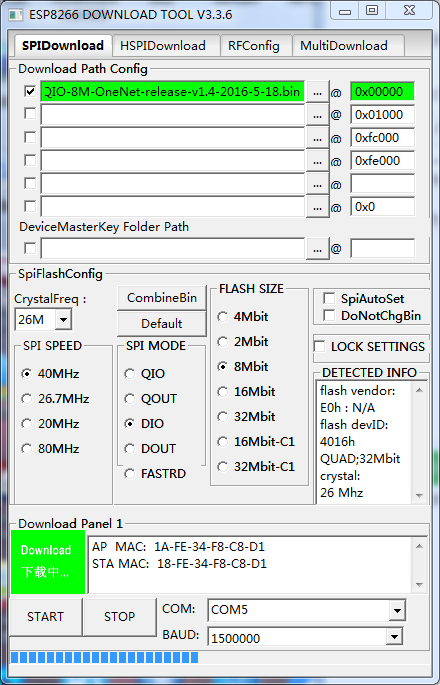Screen dimensions: 440x685
Task: Open file browser for the 0xfc000 row
Action: coord(318,138)
